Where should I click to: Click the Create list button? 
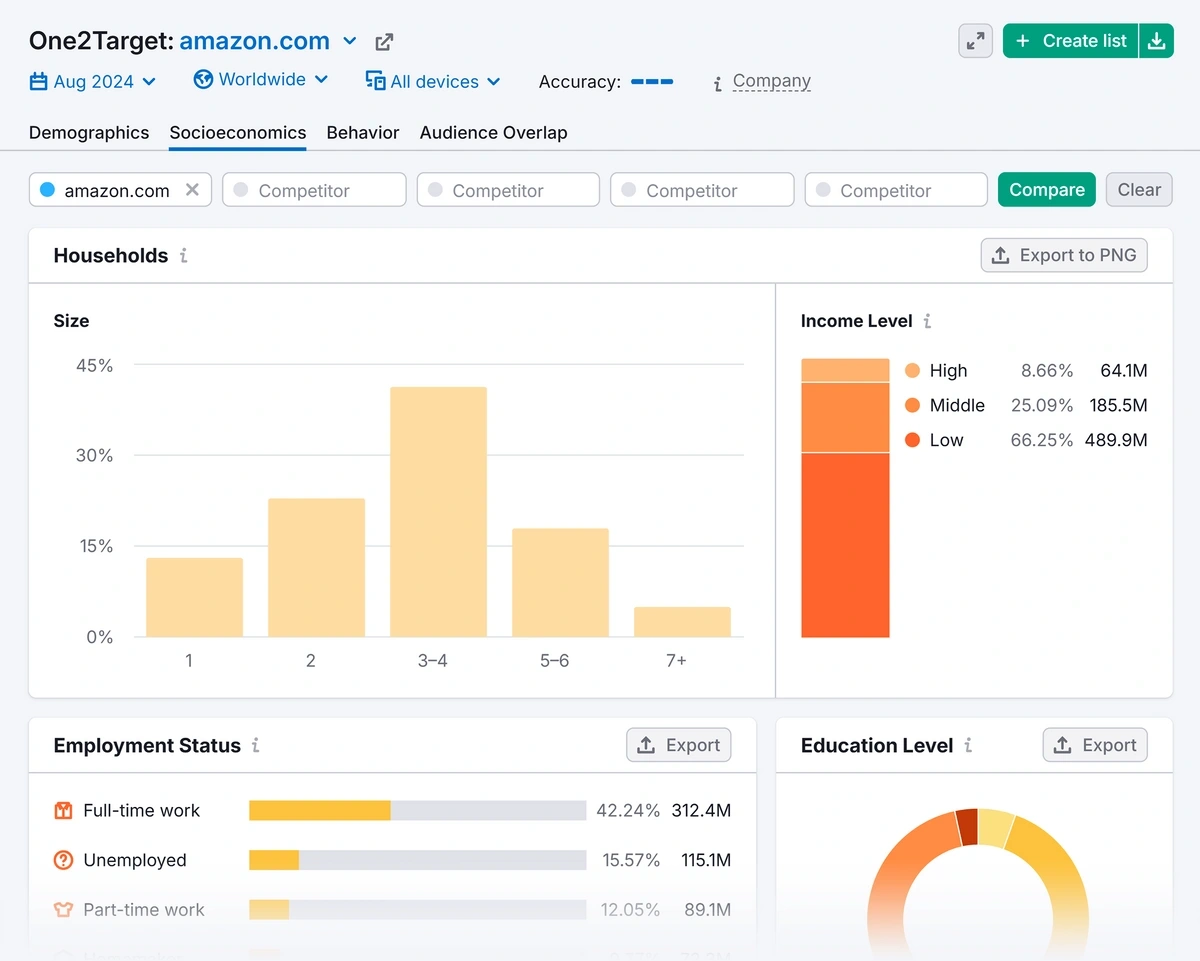click(1071, 41)
